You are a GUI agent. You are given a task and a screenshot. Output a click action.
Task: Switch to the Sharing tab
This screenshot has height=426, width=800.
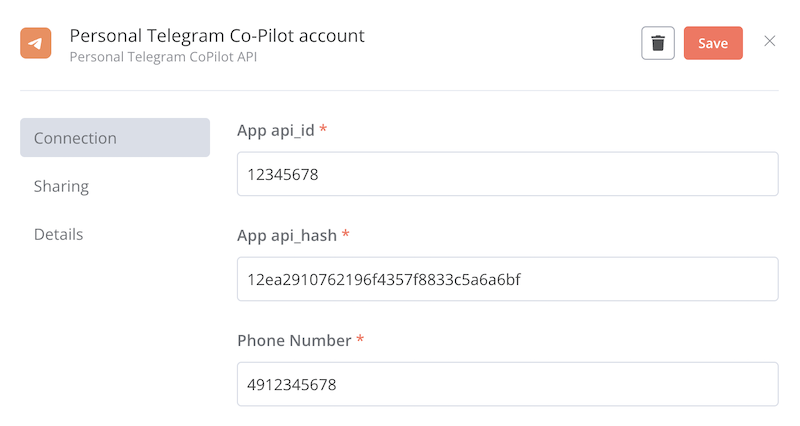click(62, 186)
